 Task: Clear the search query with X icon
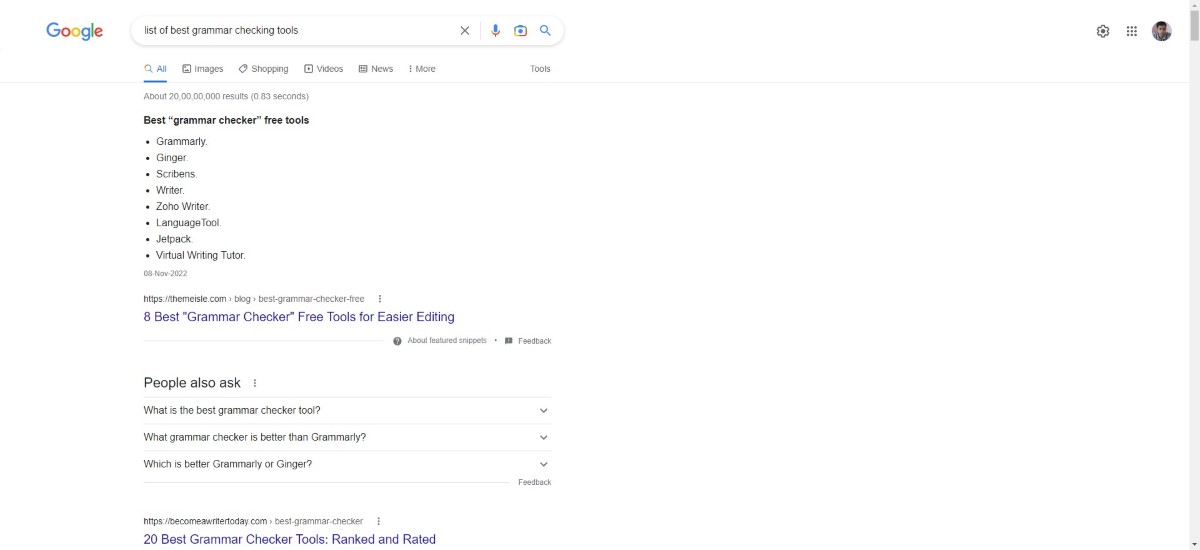pos(464,31)
